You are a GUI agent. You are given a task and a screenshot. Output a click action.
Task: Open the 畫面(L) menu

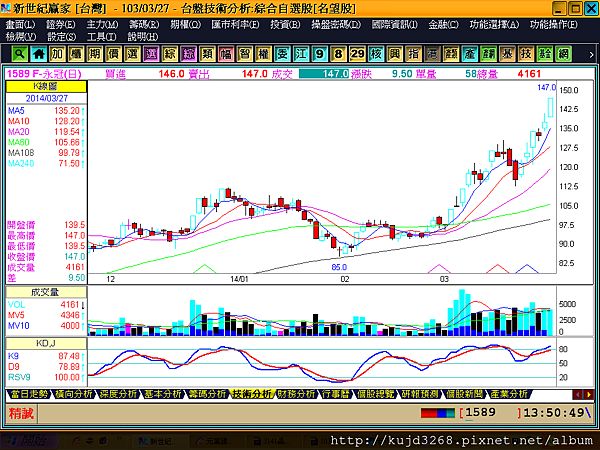pos(20,24)
